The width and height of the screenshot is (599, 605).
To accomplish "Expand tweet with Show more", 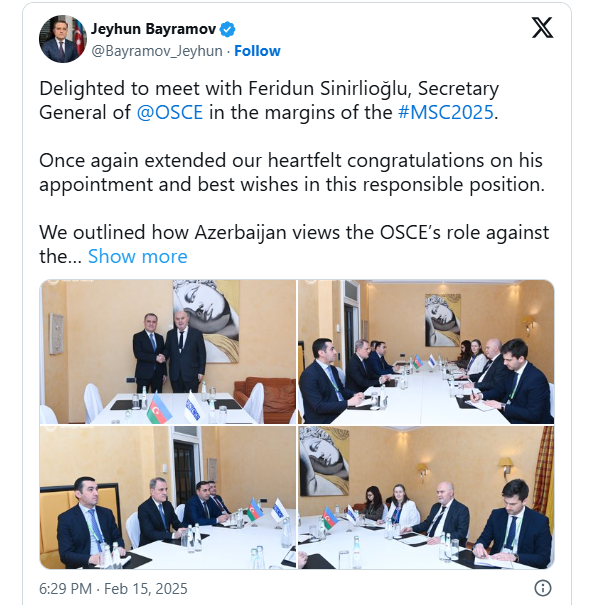I will [138, 256].
